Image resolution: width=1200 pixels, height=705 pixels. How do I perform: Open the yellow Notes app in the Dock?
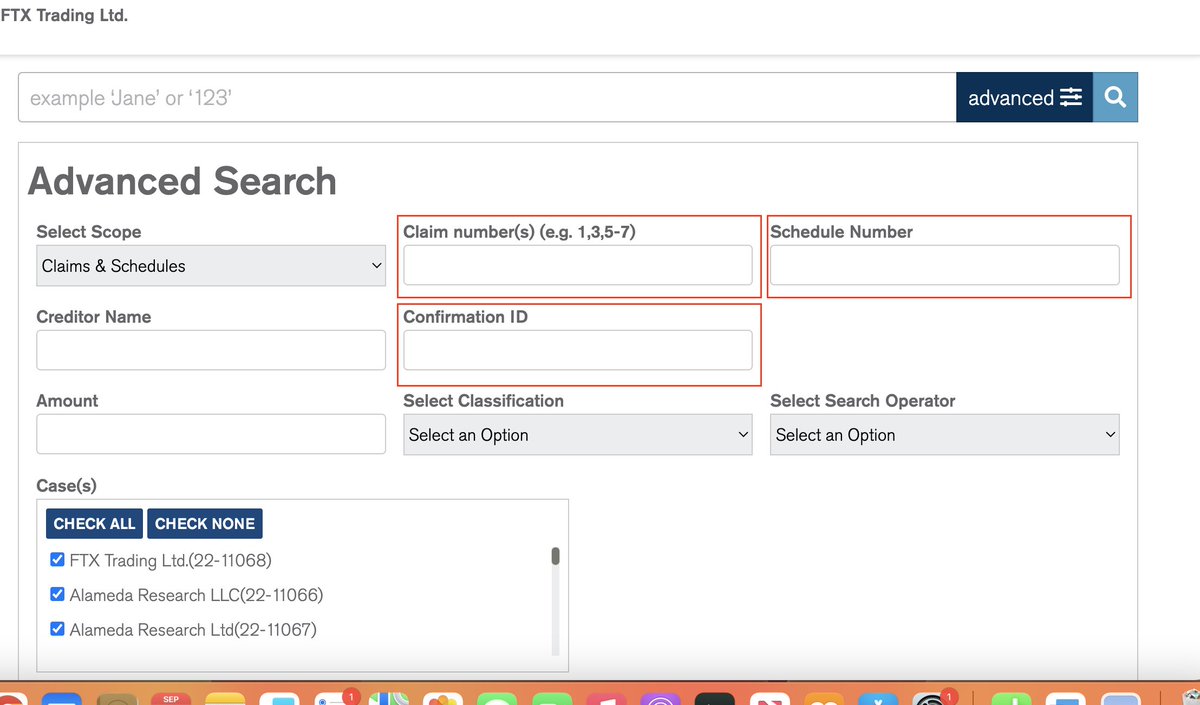[225, 698]
